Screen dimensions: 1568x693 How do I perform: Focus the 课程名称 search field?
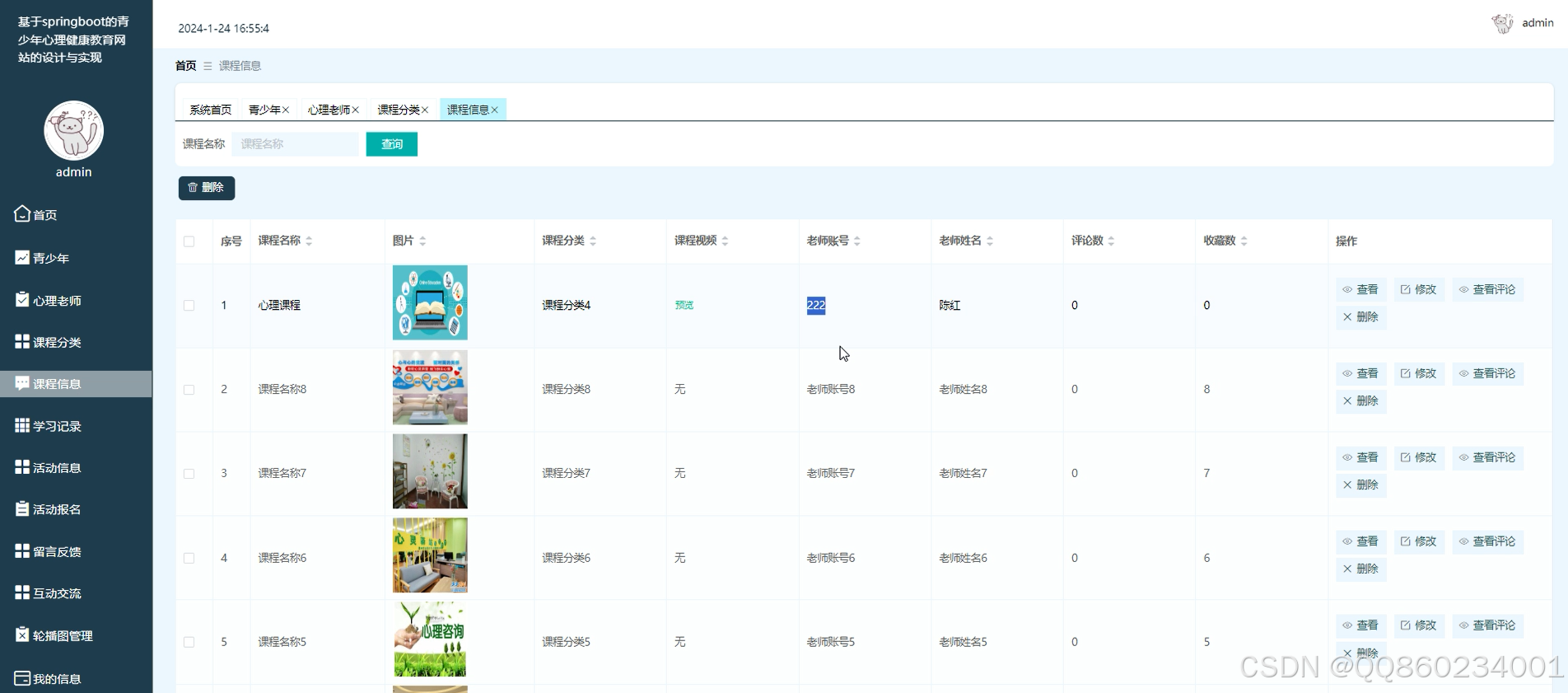click(296, 144)
